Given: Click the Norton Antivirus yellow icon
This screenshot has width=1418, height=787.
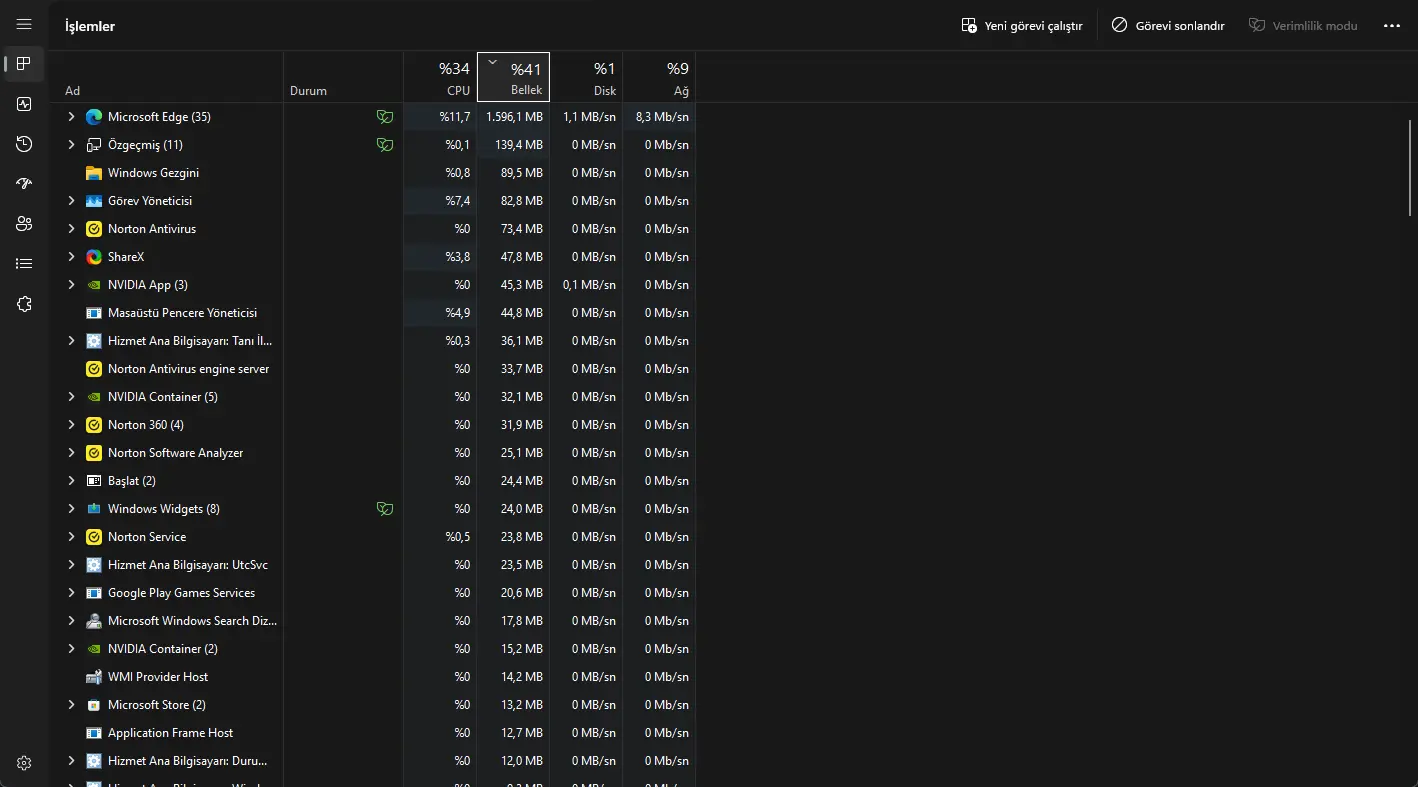Looking at the screenshot, I should click(94, 229).
